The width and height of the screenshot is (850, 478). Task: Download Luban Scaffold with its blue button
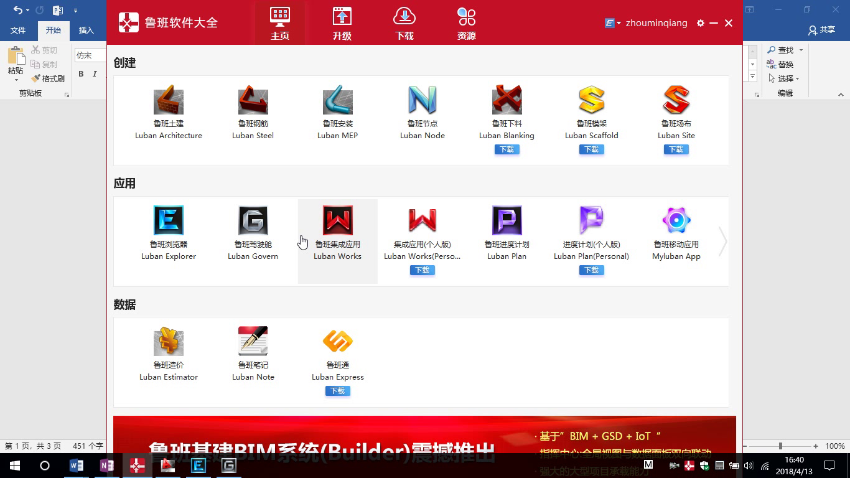(591, 150)
